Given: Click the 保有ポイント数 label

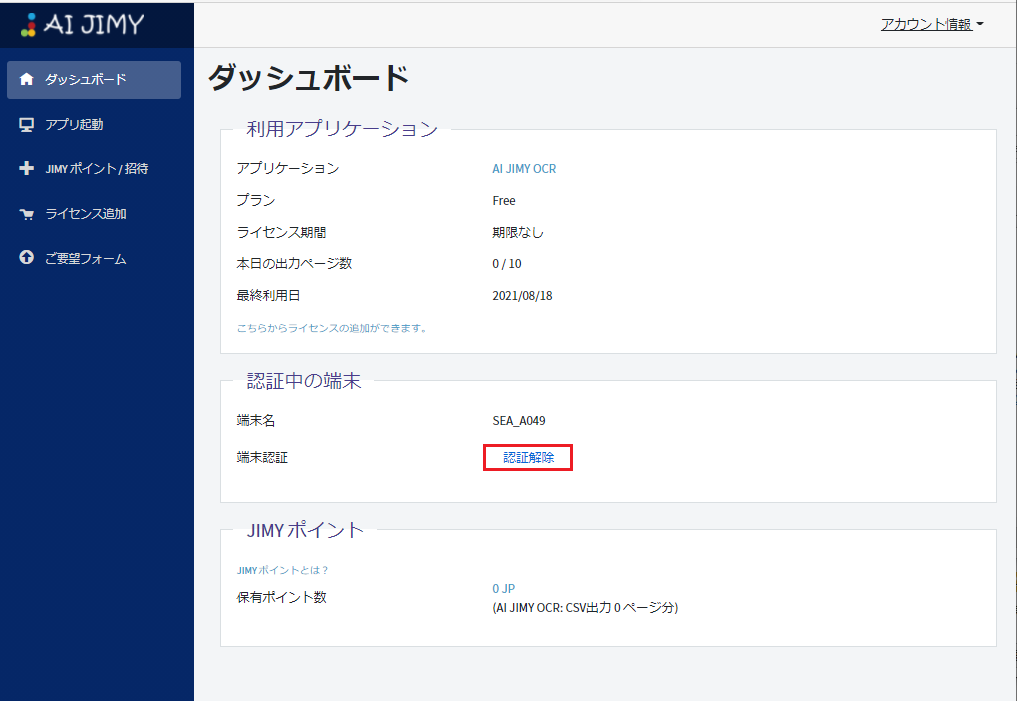Looking at the screenshot, I should point(281,597).
